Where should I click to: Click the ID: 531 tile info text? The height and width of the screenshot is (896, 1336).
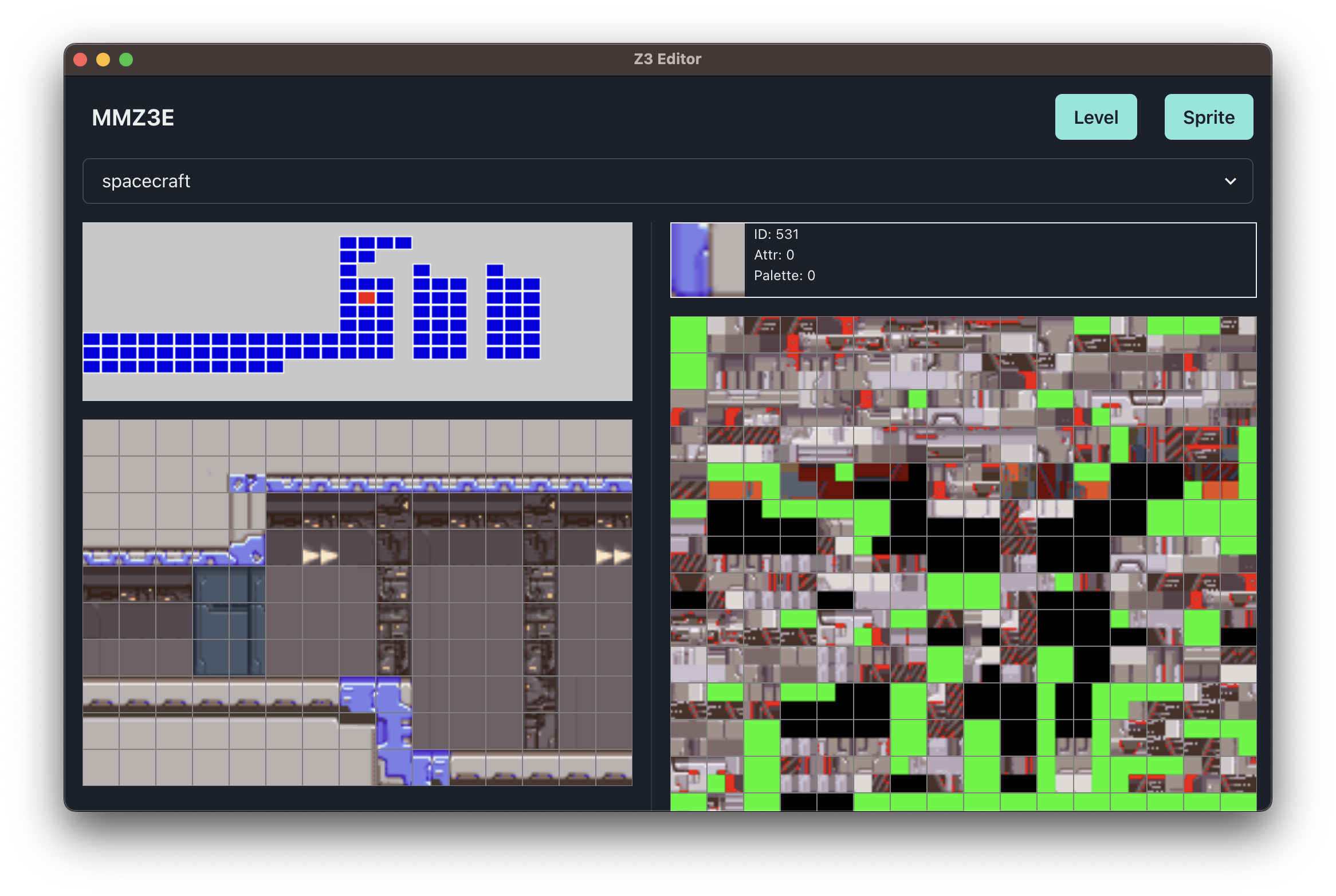click(x=776, y=234)
